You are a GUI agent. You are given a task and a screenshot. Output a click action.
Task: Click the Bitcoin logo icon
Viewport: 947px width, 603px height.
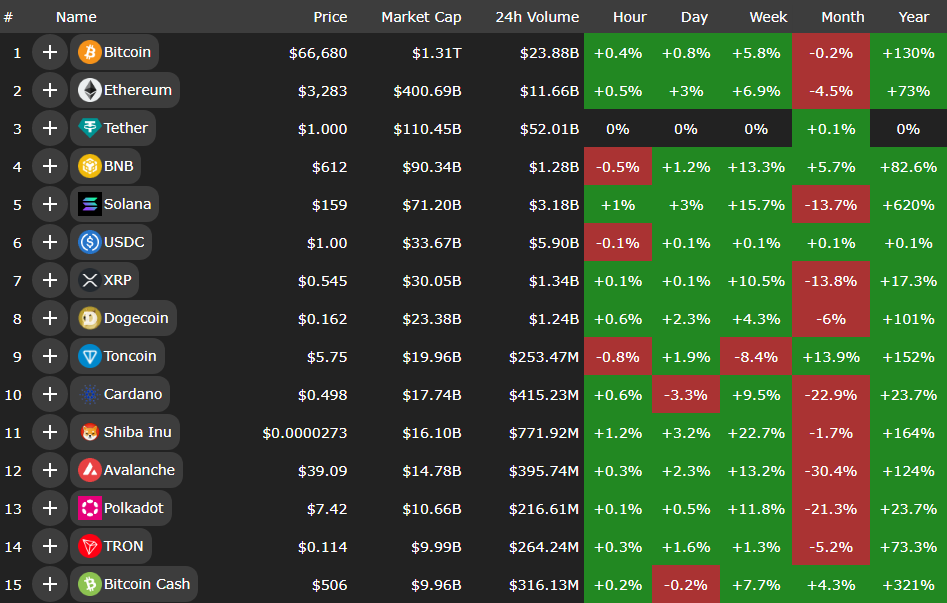[90, 52]
